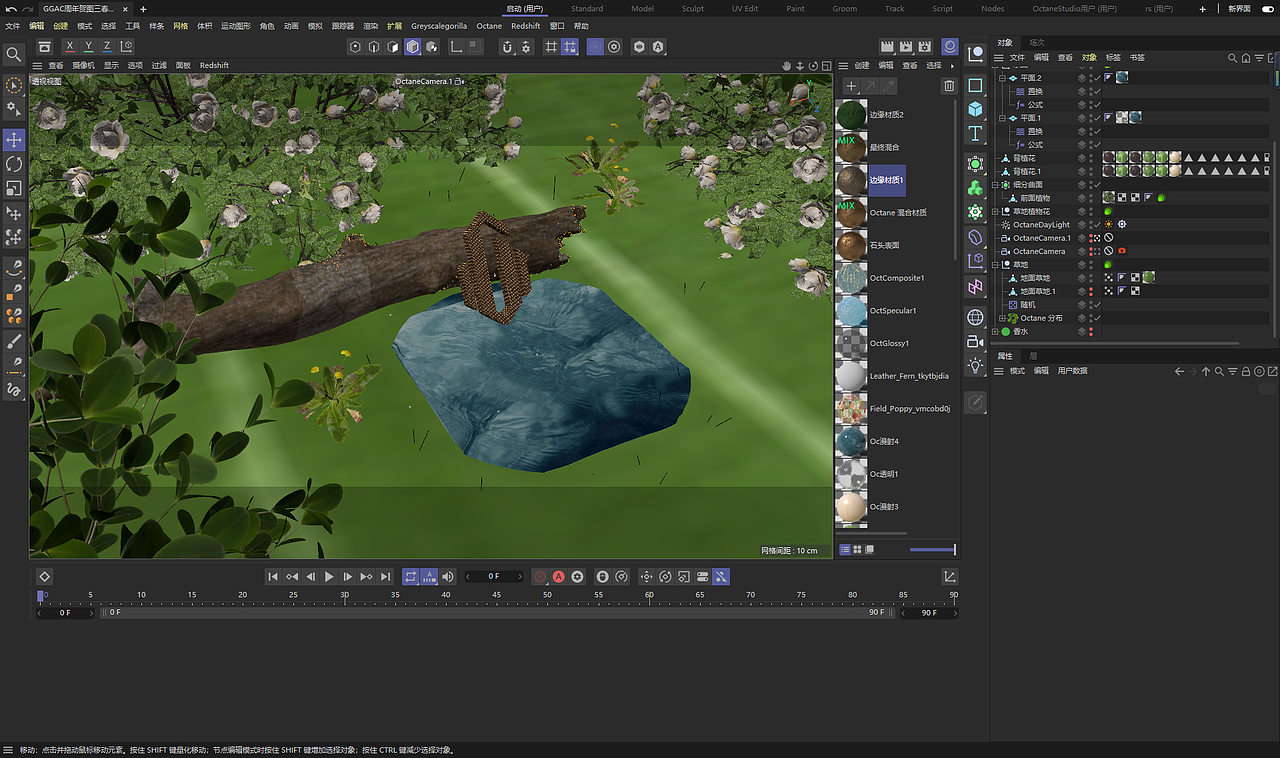
Task: Click the coordinate system icon beside Z
Action: [127, 47]
